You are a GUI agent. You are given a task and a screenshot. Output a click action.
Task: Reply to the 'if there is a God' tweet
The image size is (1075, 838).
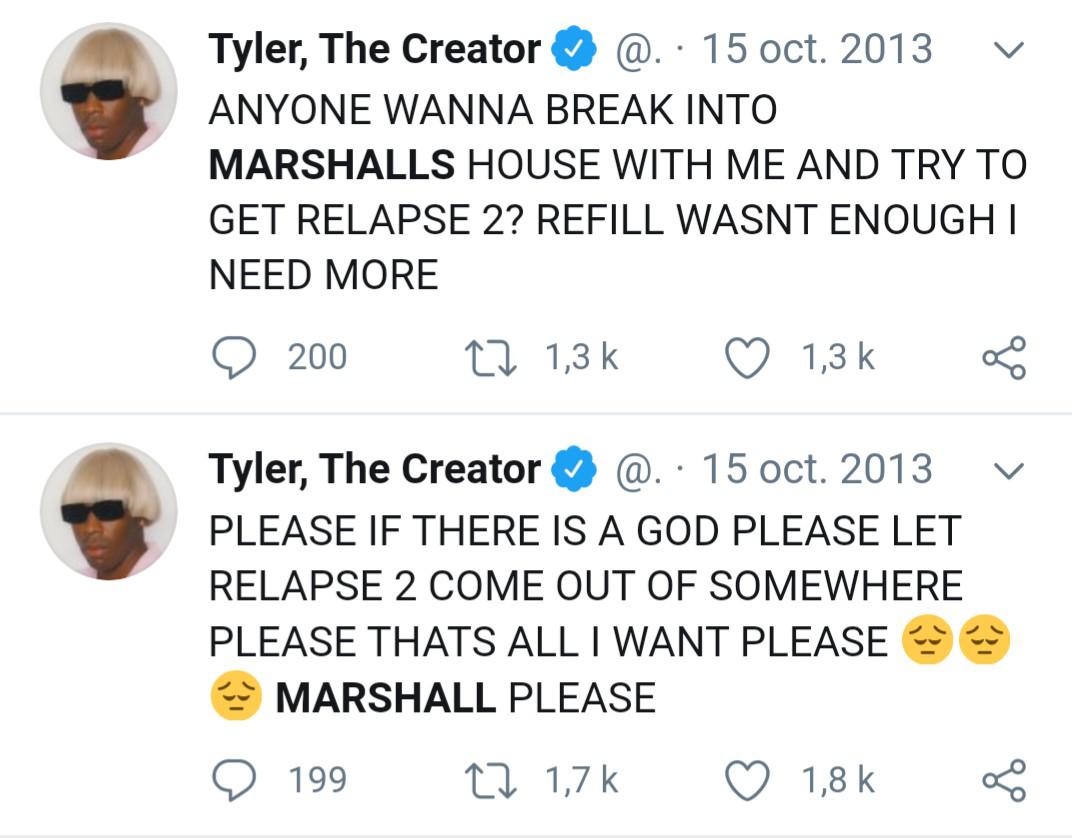pos(234,780)
